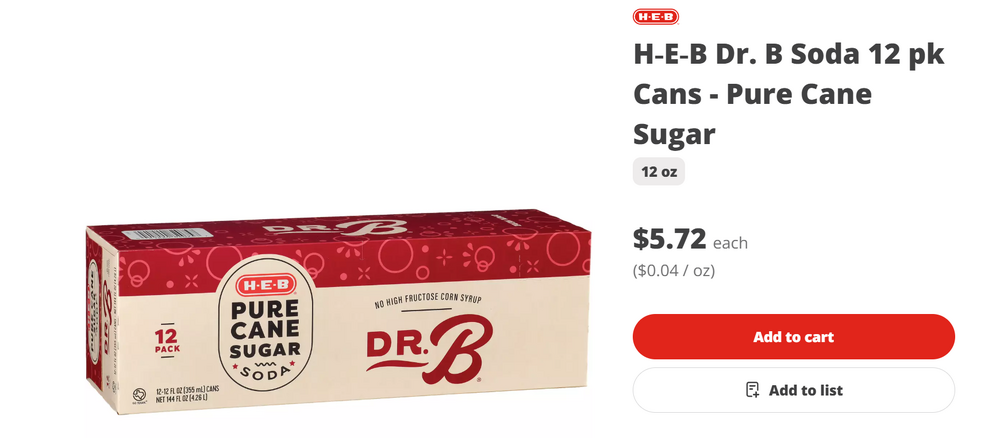Add the Dr. B soda to cart
This screenshot has height=438, width=1000.
(793, 337)
